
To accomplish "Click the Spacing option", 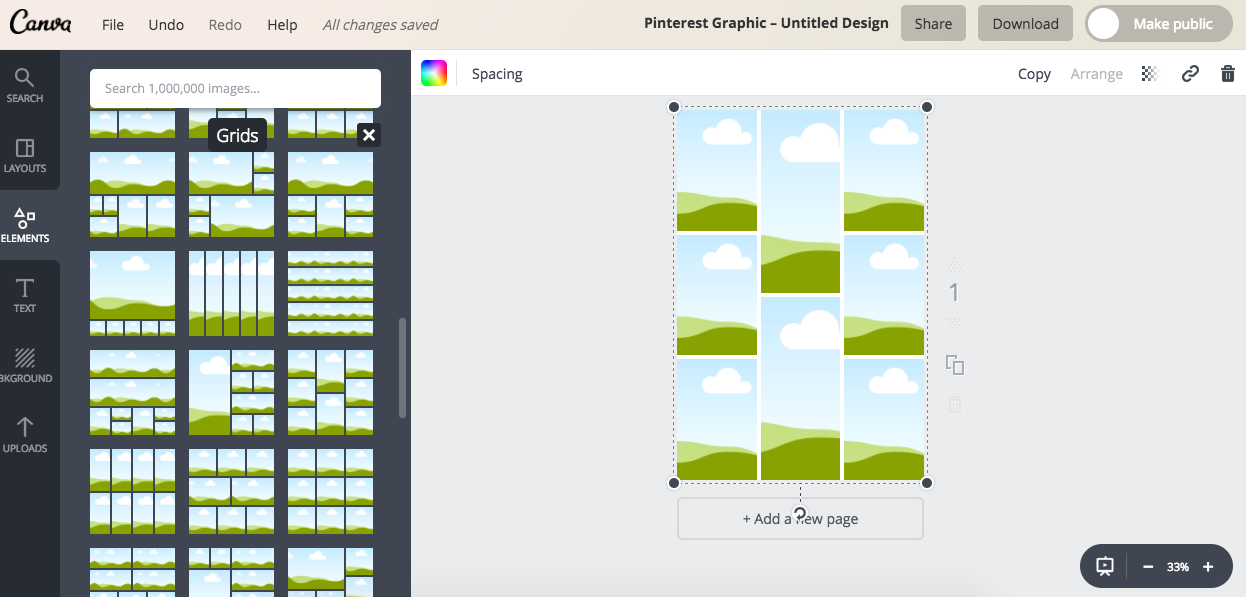I will (497, 74).
